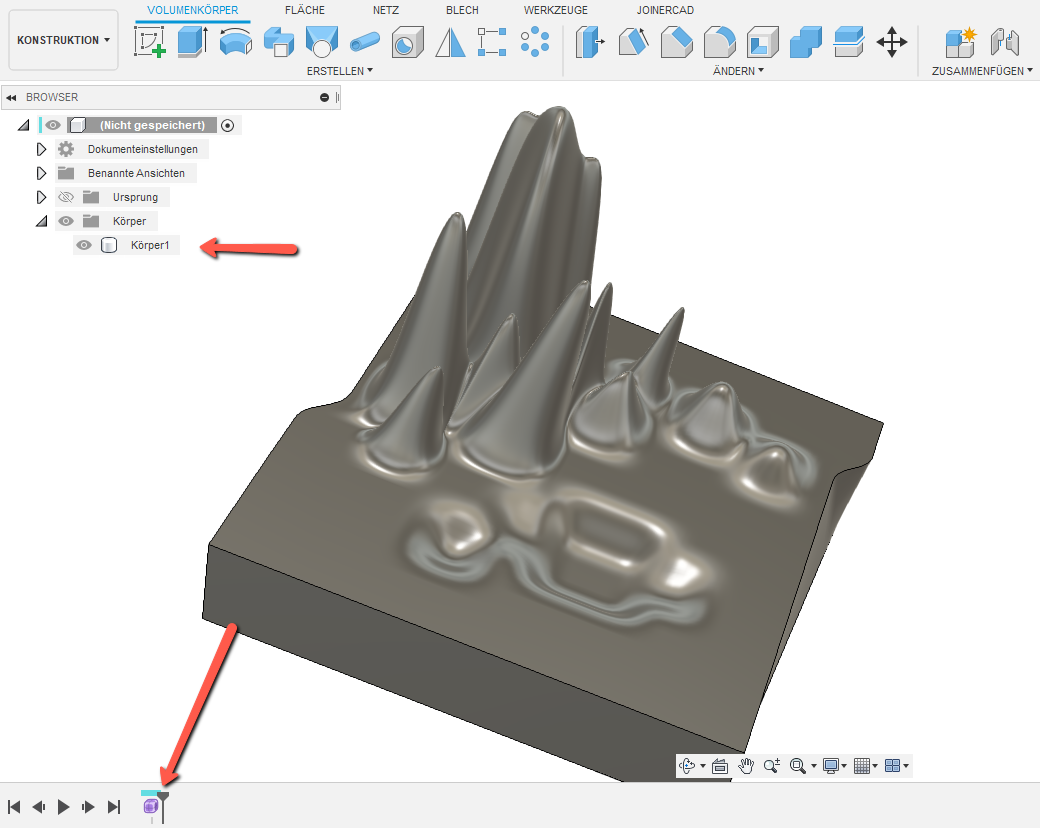Select the Mirror tool
The image size is (1040, 828).
(450, 42)
